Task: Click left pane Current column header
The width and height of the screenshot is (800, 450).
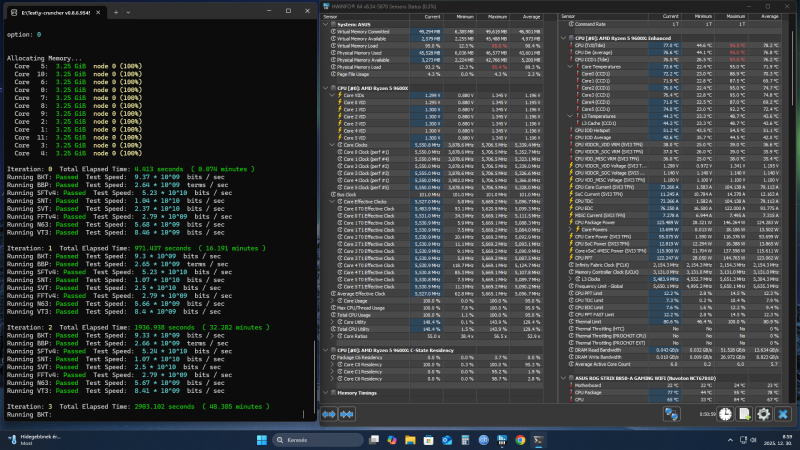Action: 426,17
